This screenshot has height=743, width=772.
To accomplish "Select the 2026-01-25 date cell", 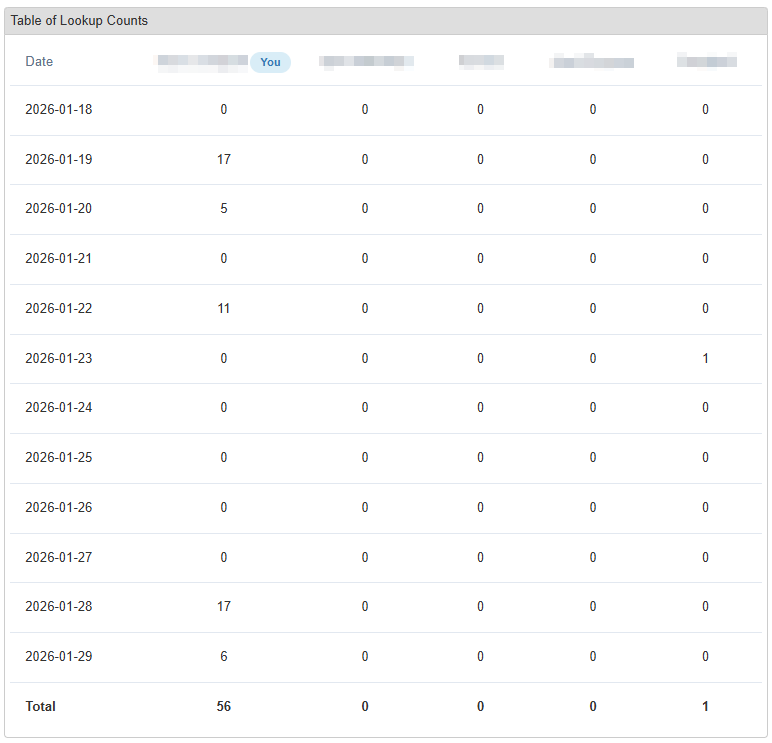I will 59,457.
